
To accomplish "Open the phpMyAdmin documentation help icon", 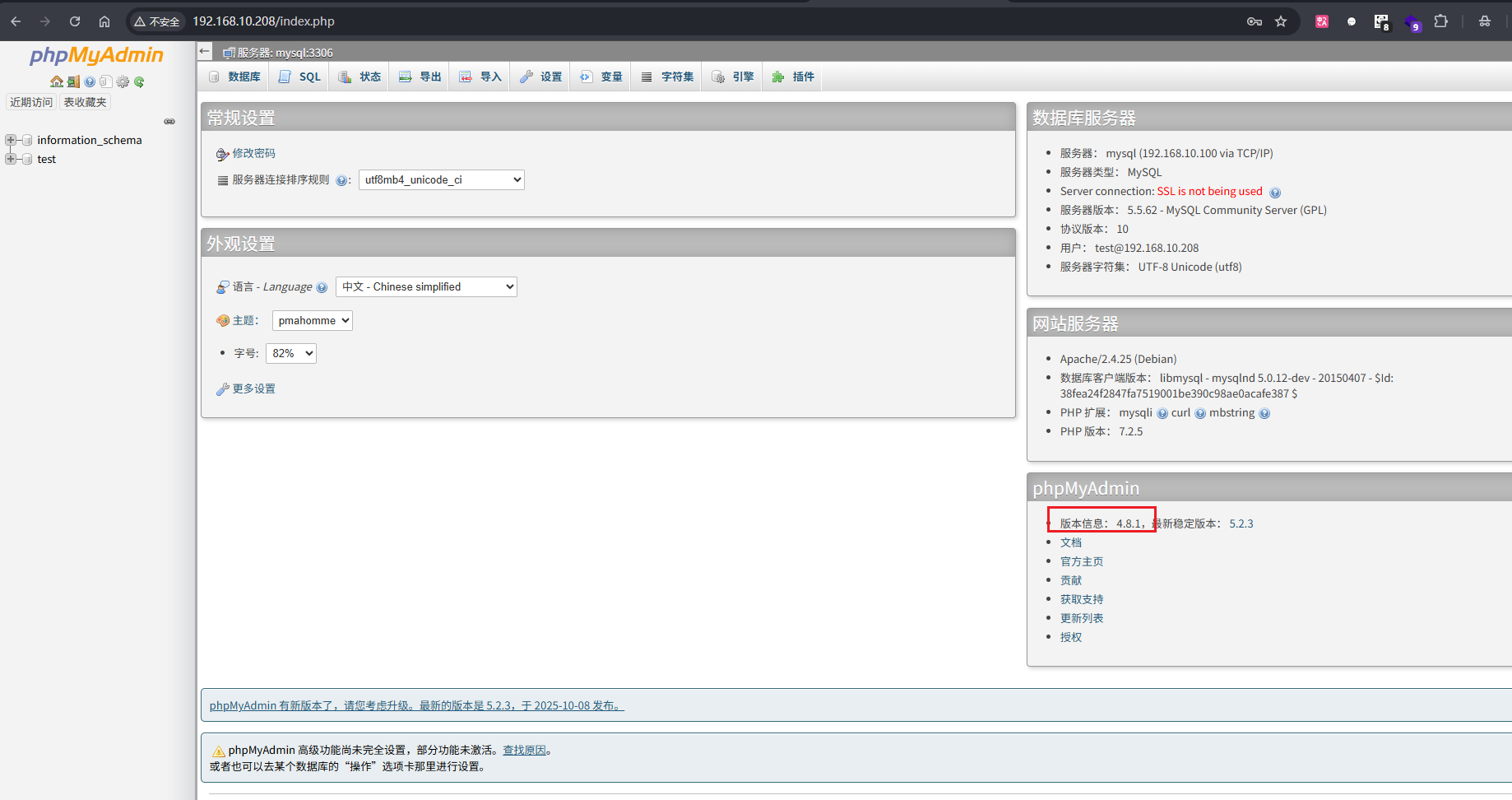I will (90, 81).
